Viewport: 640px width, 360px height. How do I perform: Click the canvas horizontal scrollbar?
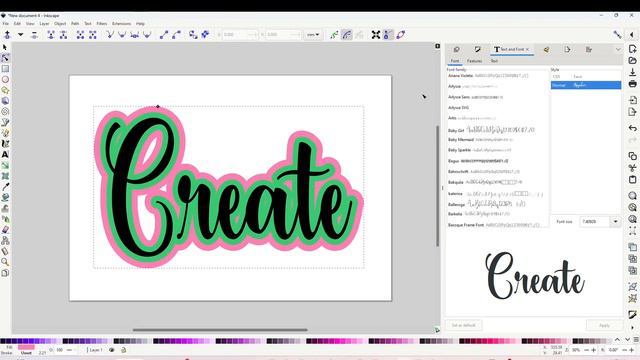220,330
